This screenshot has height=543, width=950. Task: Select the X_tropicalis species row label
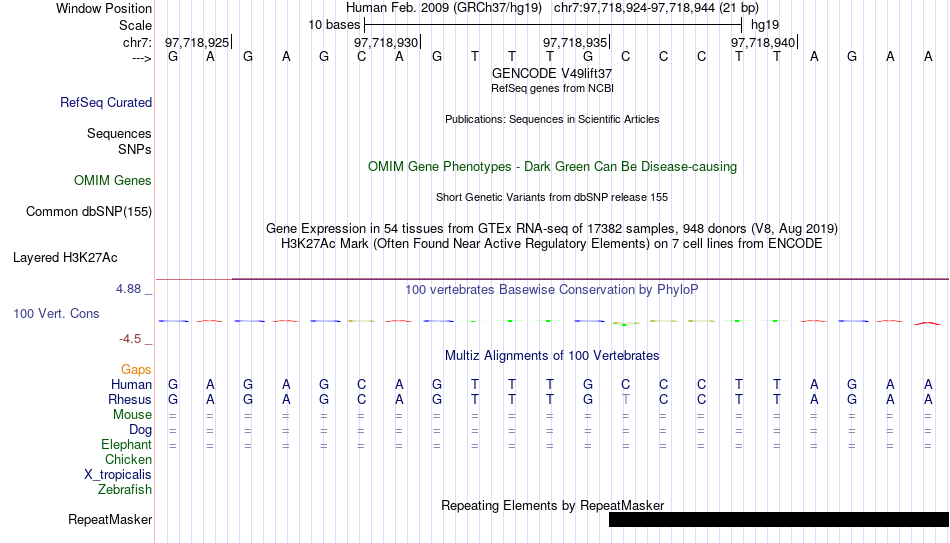tap(118, 475)
